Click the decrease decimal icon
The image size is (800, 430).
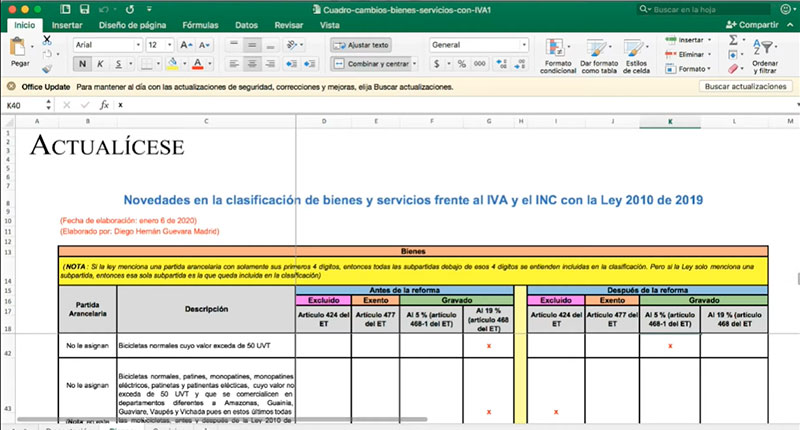point(519,64)
